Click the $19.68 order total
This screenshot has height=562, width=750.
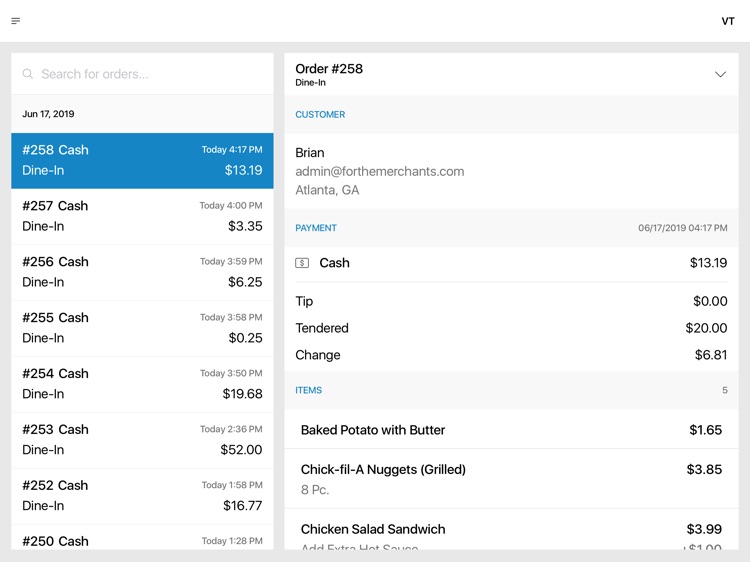[243, 394]
